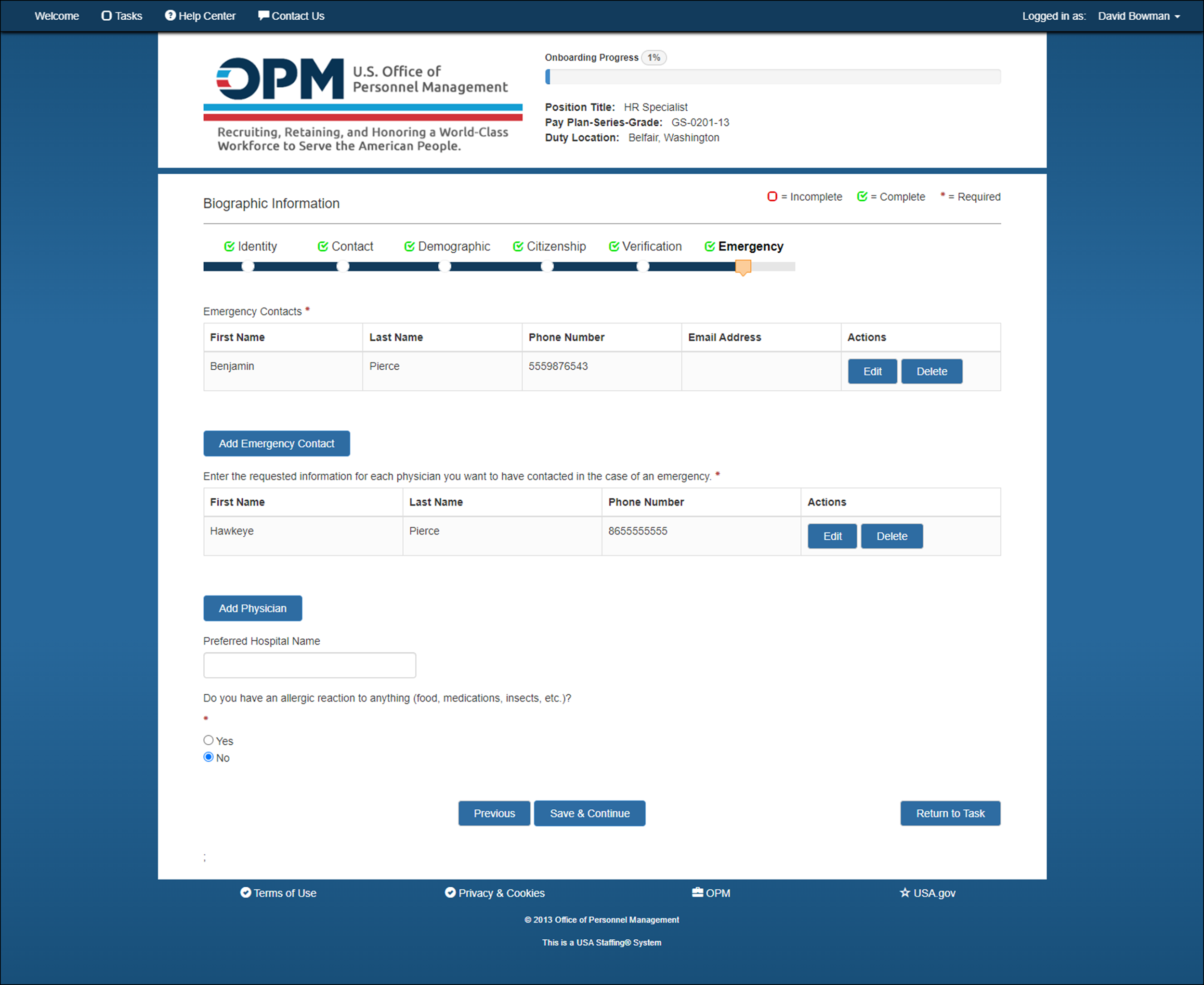Click the Demographic step green check icon
This screenshot has height=985, width=1204.
[x=409, y=246]
